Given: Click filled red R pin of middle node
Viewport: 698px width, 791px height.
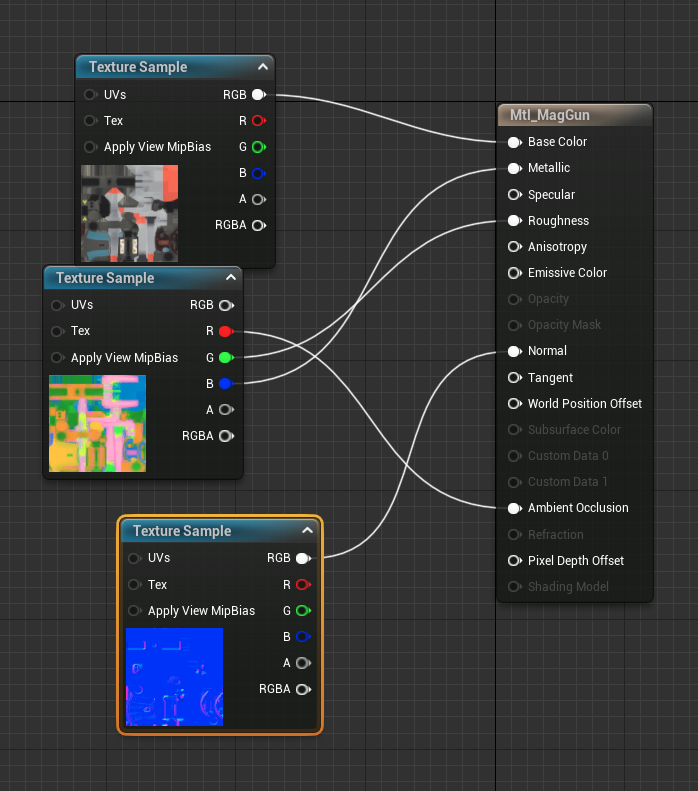Looking at the screenshot, I should 226,331.
